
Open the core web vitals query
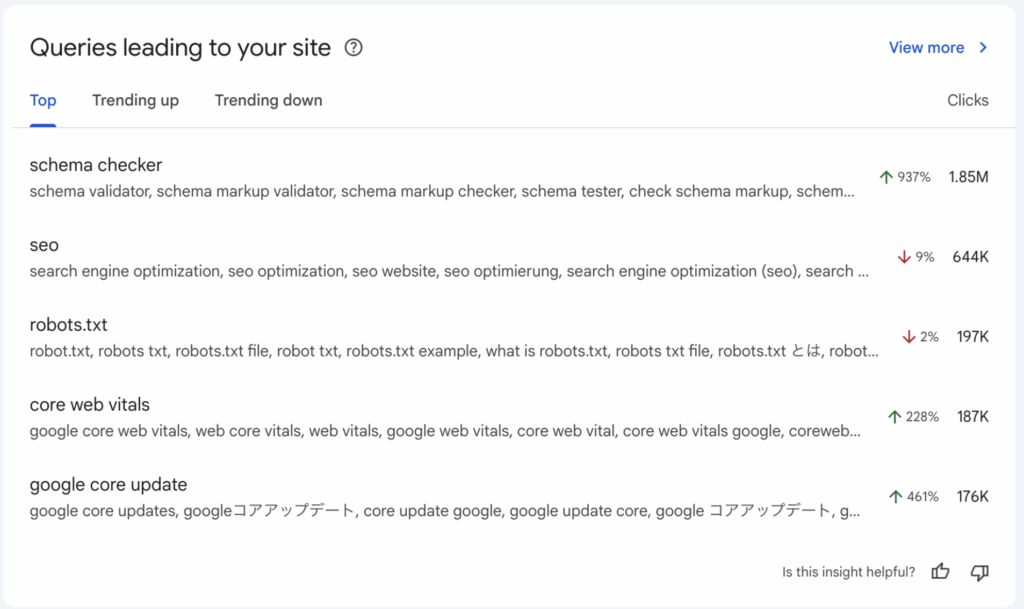(x=90, y=405)
